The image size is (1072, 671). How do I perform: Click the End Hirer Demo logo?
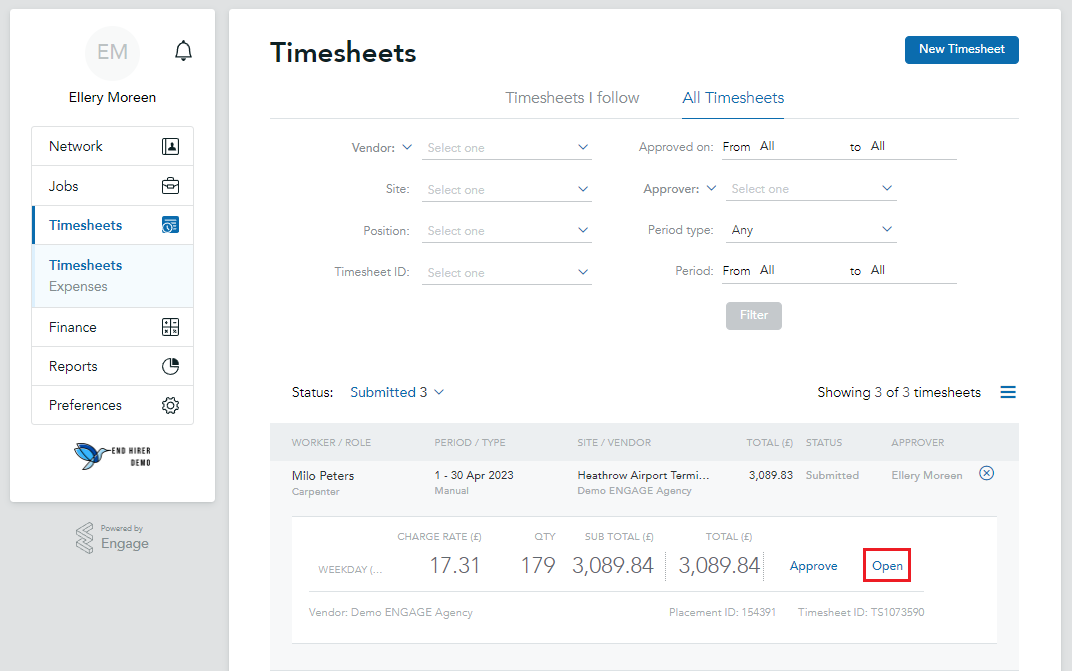pos(112,455)
